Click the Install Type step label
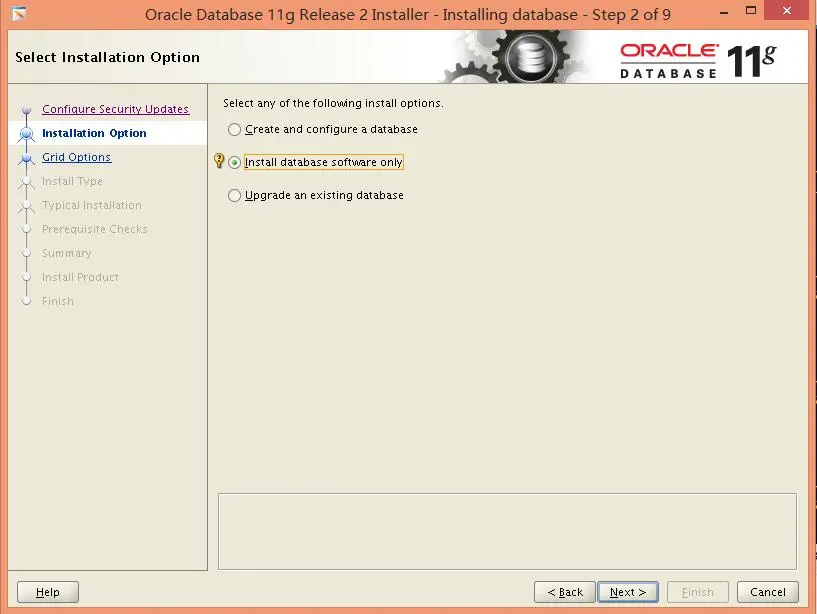Image resolution: width=817 pixels, height=614 pixels. (72, 181)
